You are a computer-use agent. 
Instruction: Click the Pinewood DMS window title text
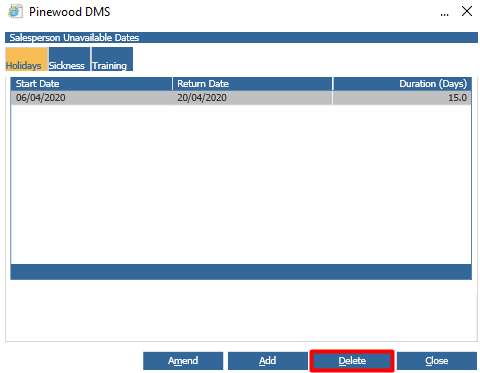coord(69,12)
